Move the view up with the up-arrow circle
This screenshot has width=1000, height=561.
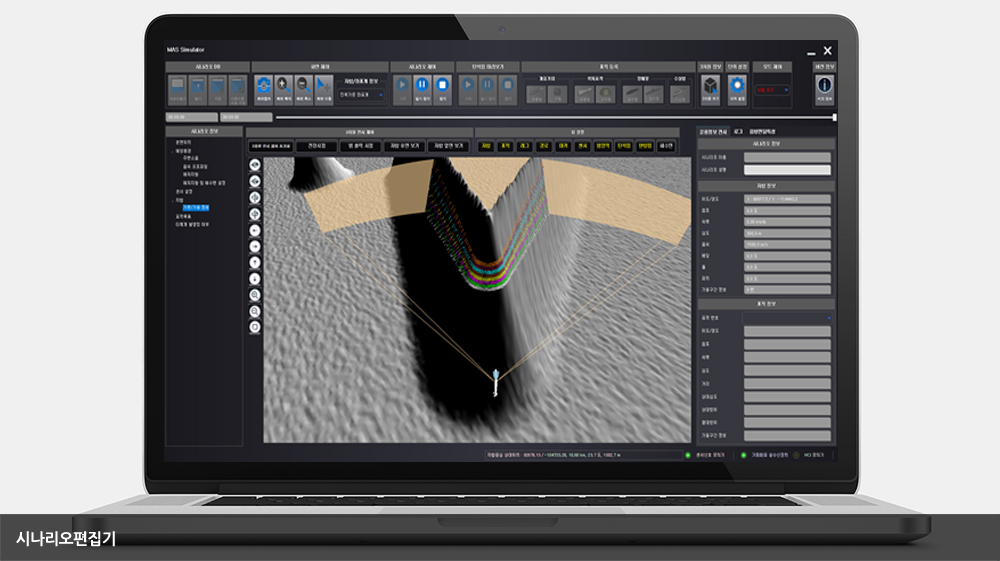pyautogui.click(x=255, y=263)
